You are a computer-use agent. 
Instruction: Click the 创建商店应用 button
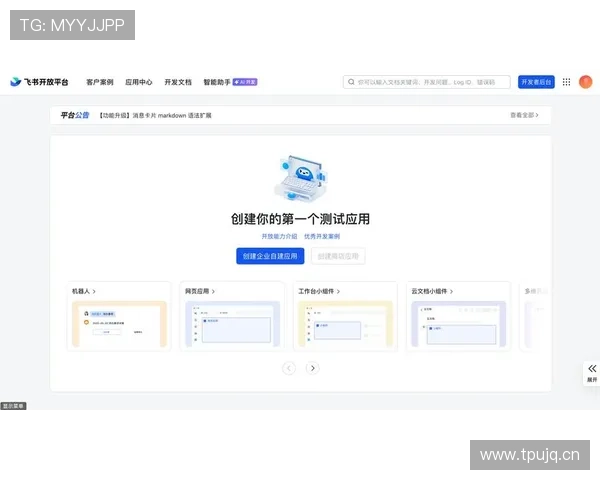coord(338,256)
